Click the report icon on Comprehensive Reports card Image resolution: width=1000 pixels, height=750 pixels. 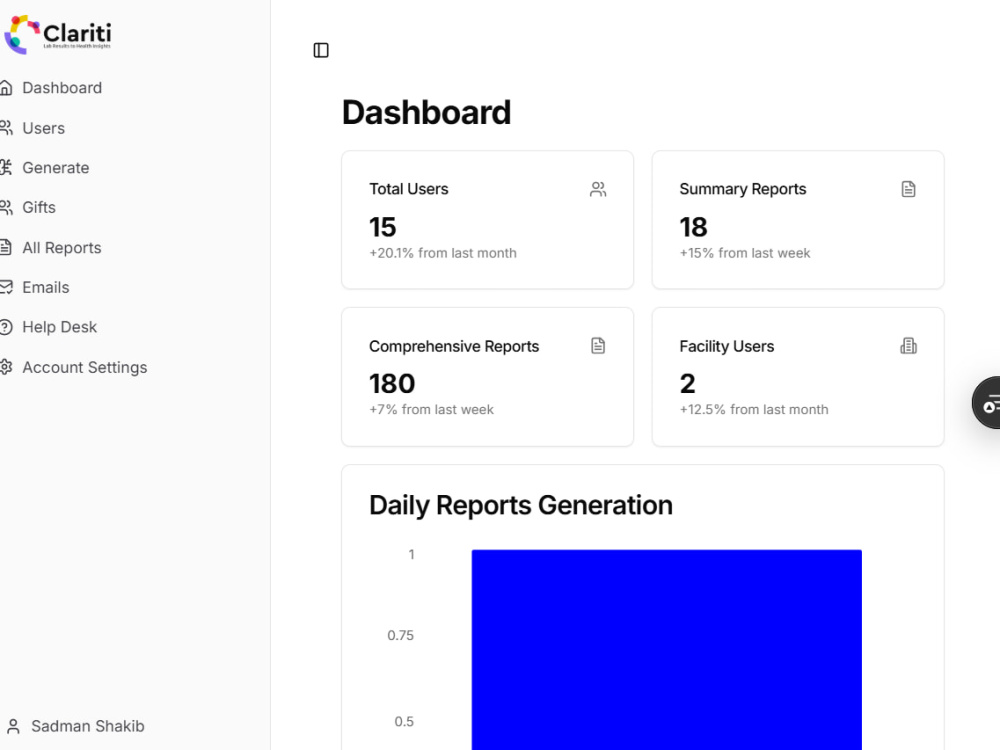click(598, 345)
